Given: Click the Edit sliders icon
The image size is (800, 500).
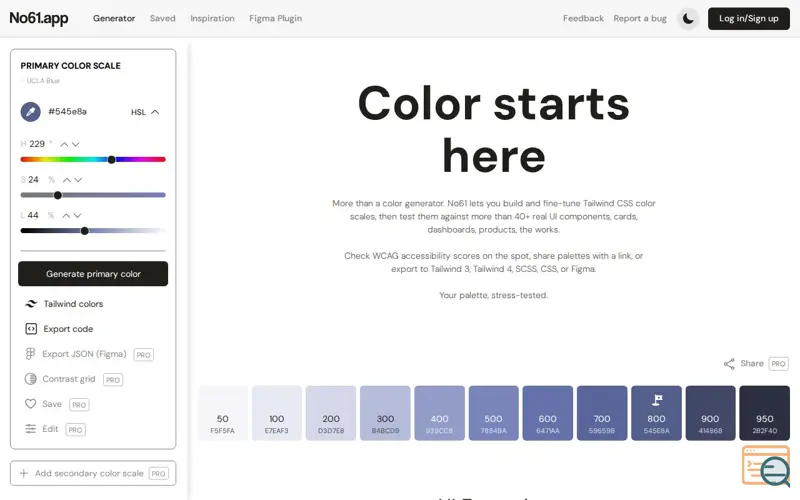Looking at the screenshot, I should (x=31, y=429).
